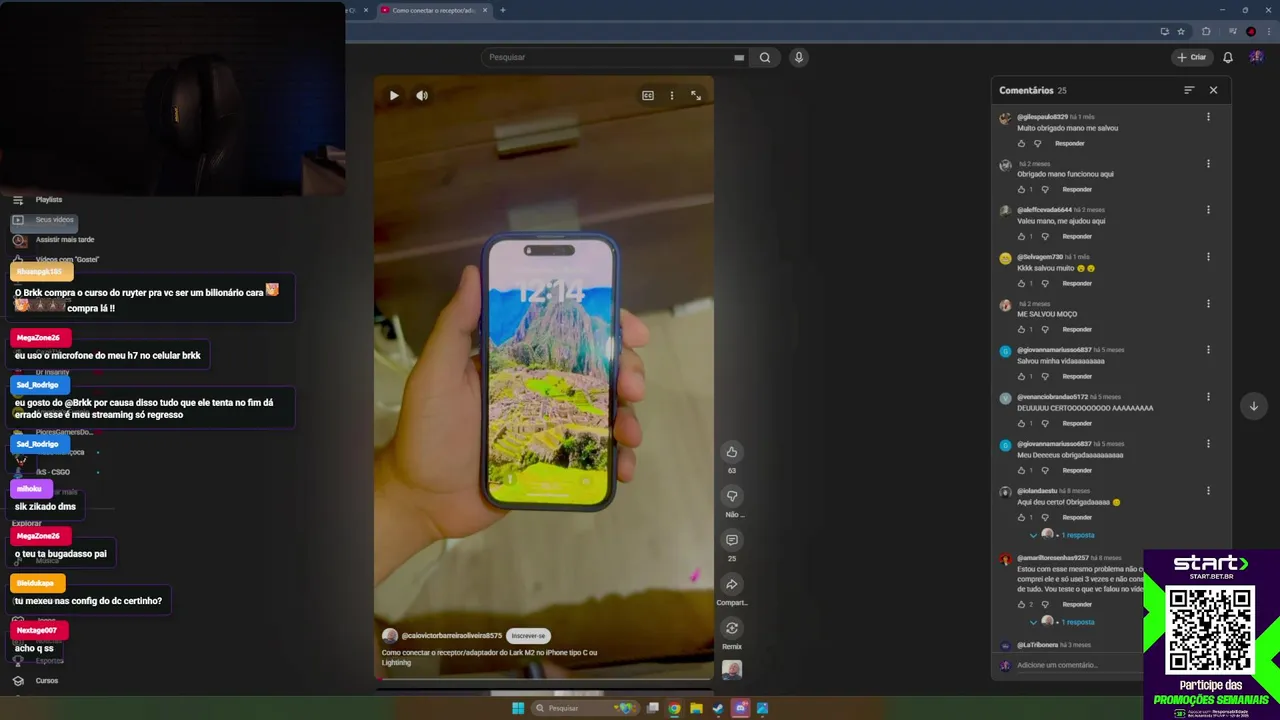Enter fullscreen mode on the Short

click(696, 96)
